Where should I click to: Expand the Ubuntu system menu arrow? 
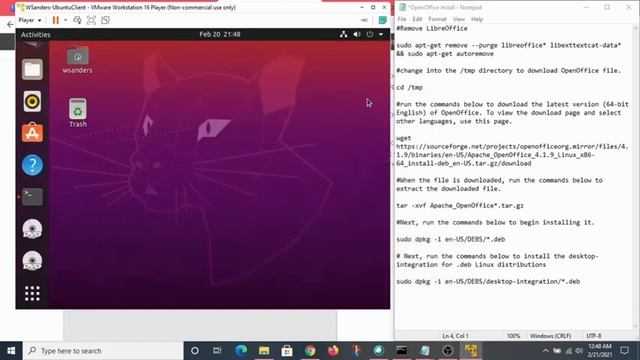tap(381, 34)
